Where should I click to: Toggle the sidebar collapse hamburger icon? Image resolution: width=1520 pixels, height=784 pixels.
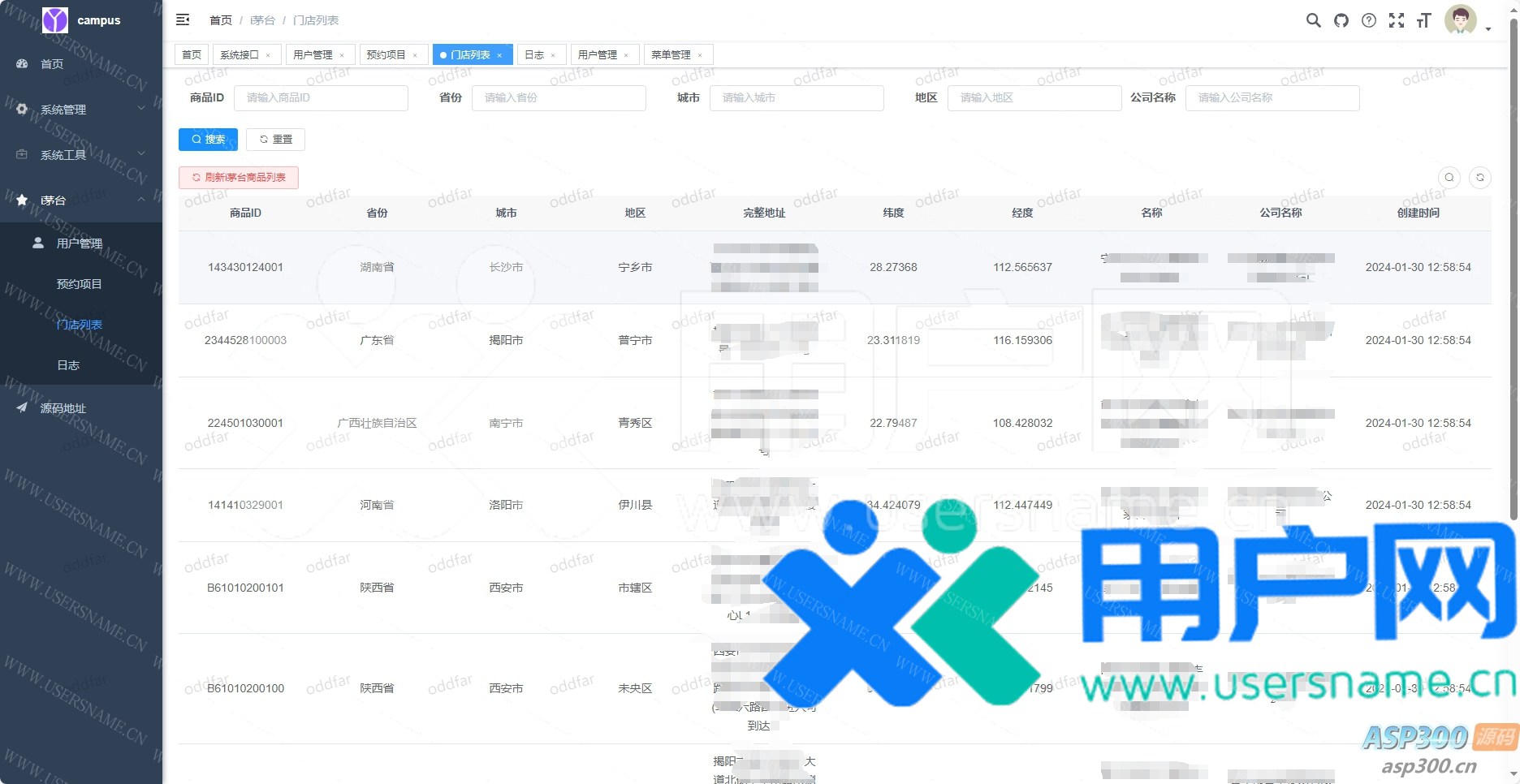click(x=183, y=19)
